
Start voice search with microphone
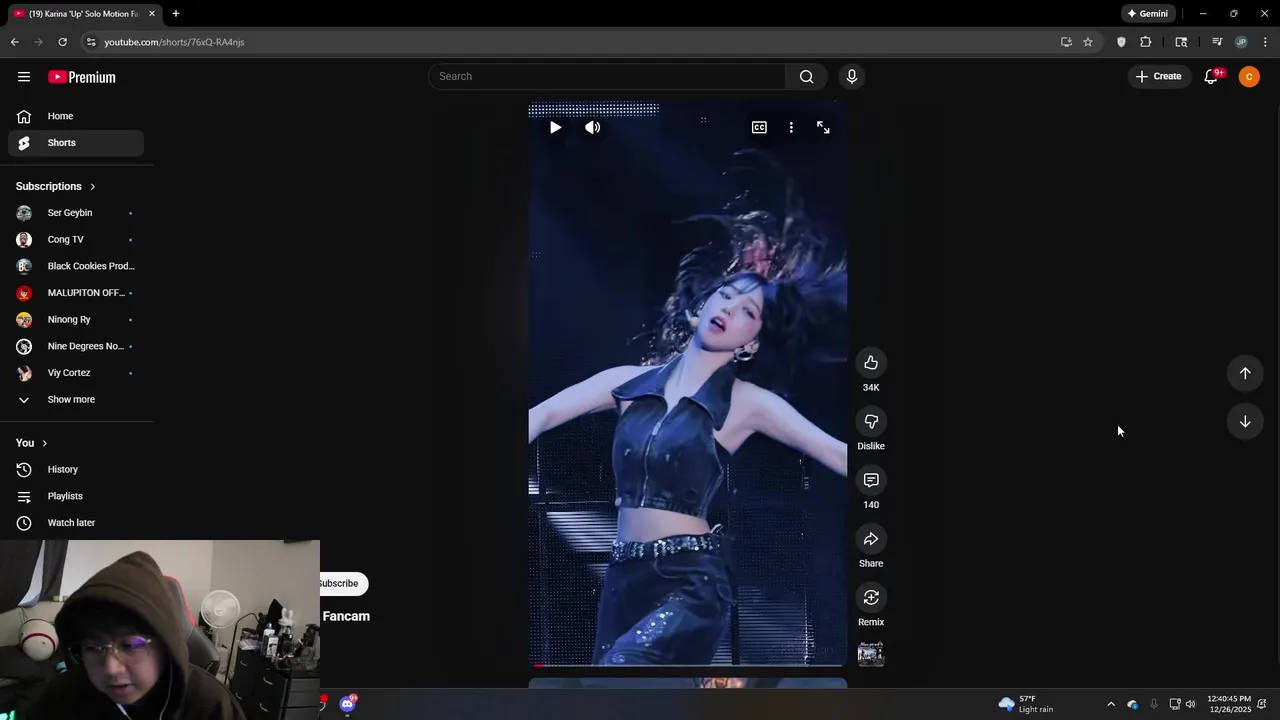[852, 77]
